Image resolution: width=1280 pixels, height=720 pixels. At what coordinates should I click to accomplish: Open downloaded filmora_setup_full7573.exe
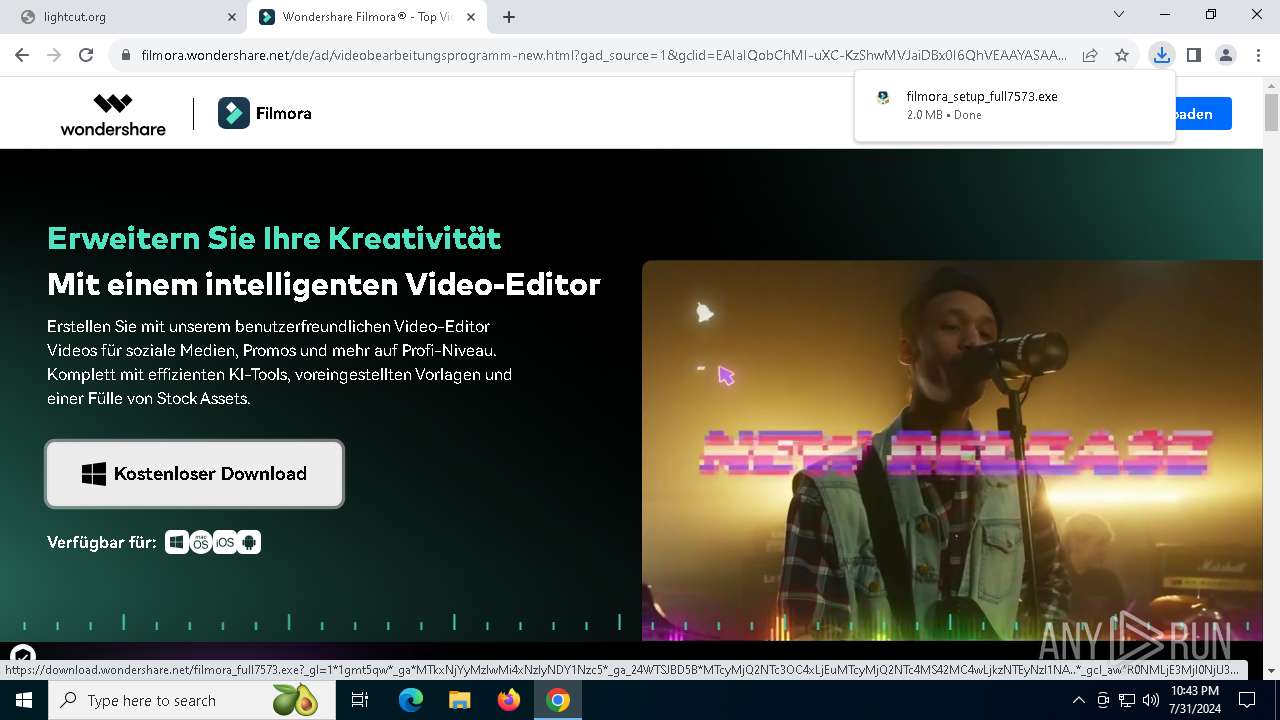(x=1015, y=105)
